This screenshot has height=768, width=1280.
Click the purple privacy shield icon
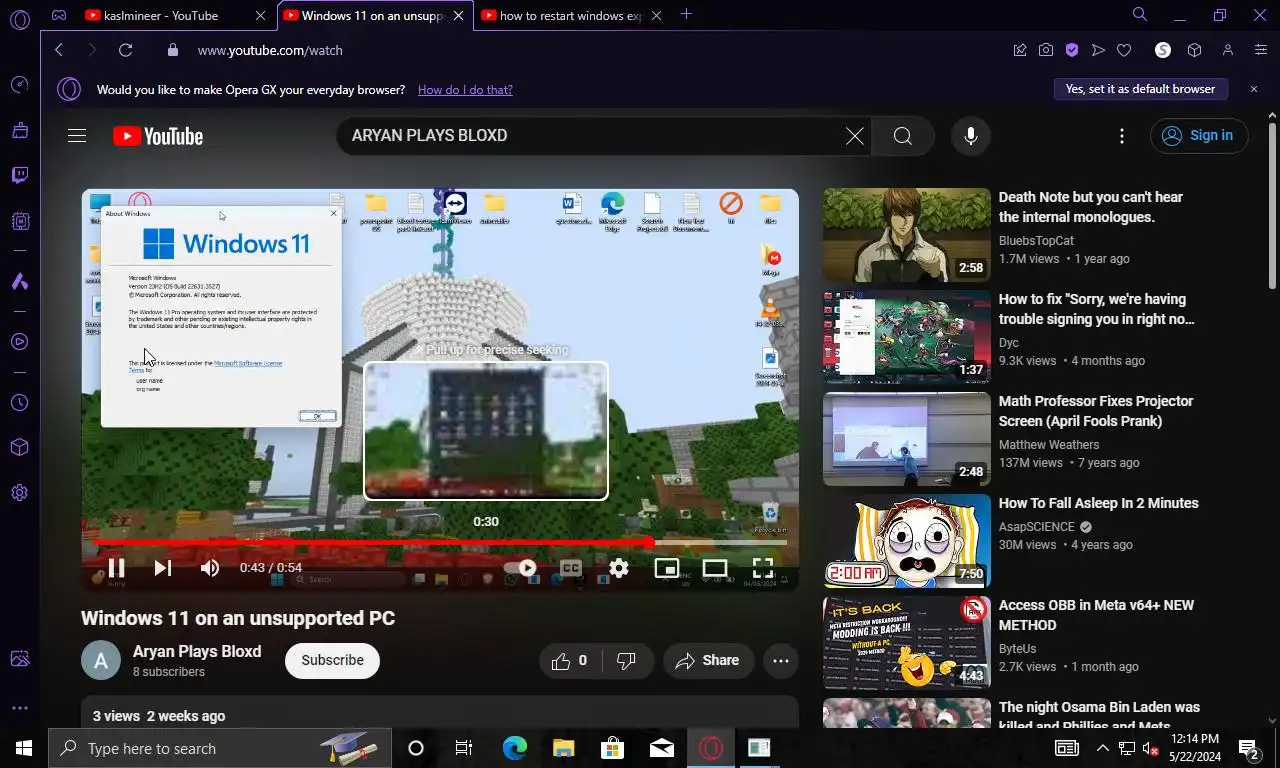pos(1072,50)
